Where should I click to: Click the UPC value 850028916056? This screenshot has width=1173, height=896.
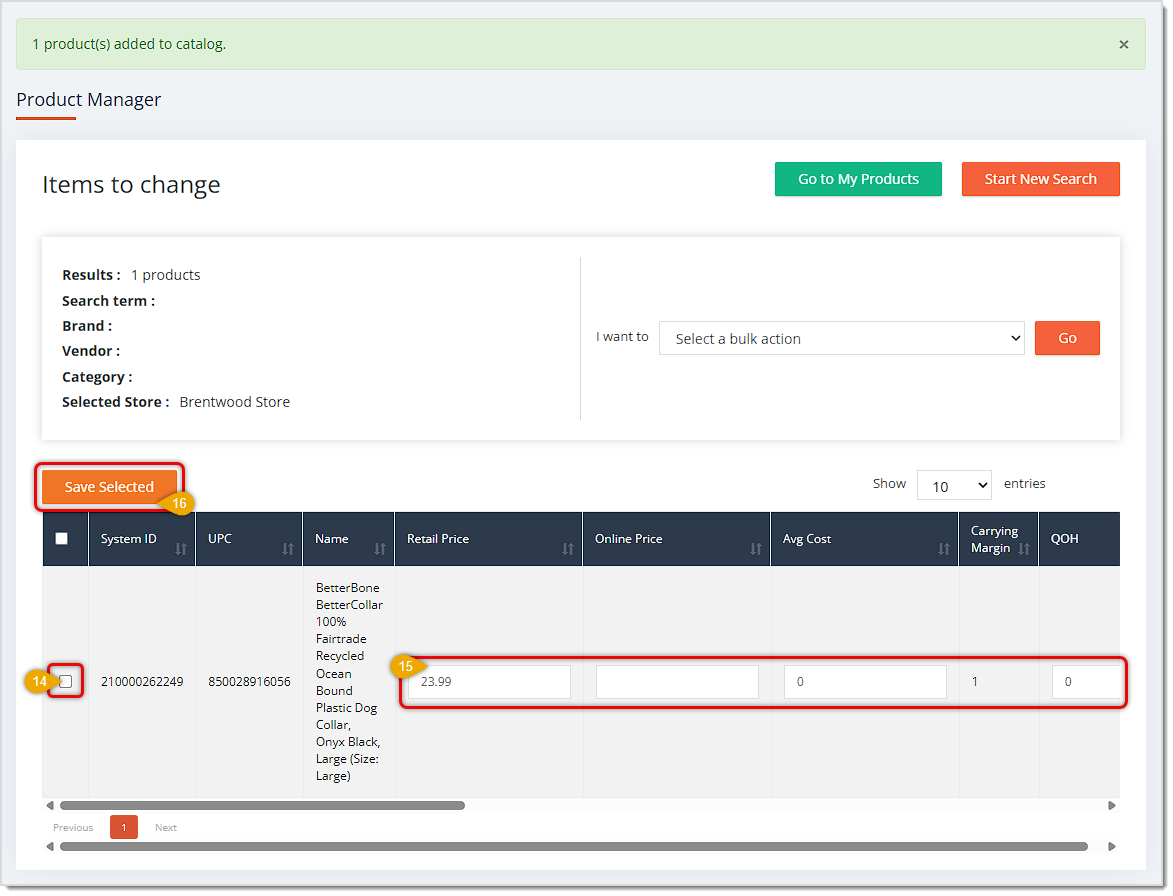pyautogui.click(x=249, y=682)
